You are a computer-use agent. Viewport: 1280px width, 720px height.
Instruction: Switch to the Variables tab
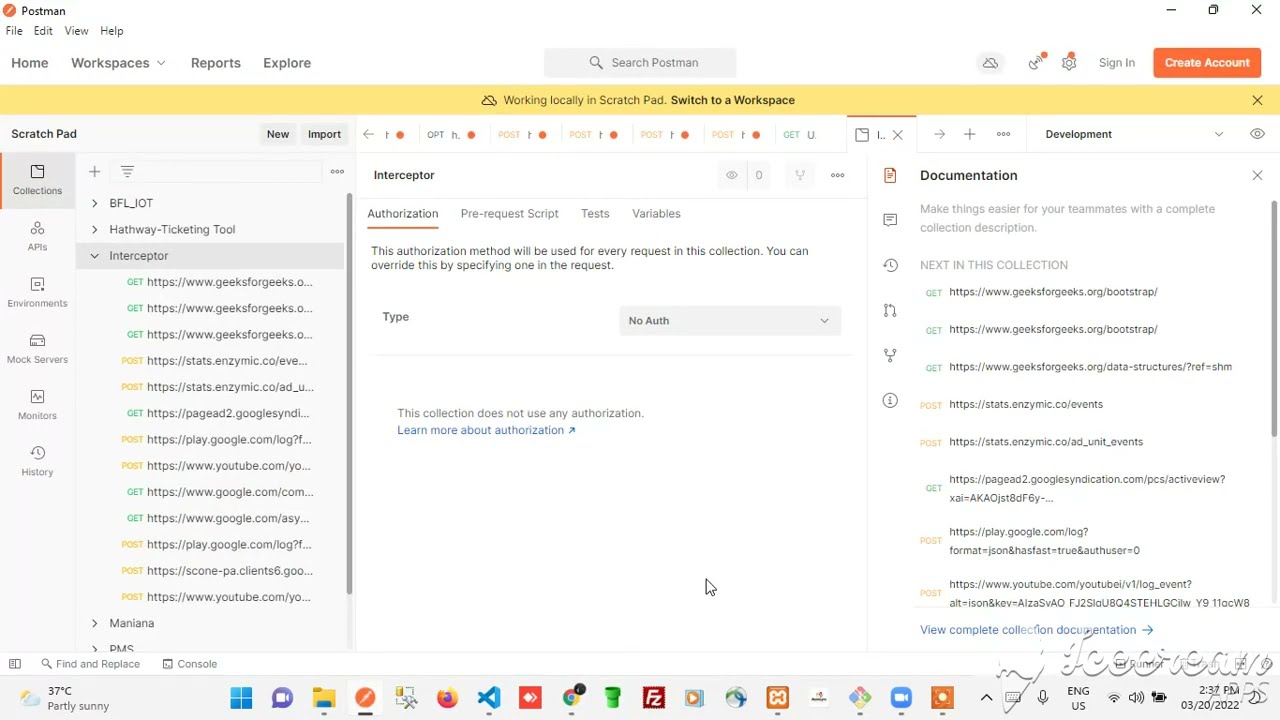click(x=656, y=214)
